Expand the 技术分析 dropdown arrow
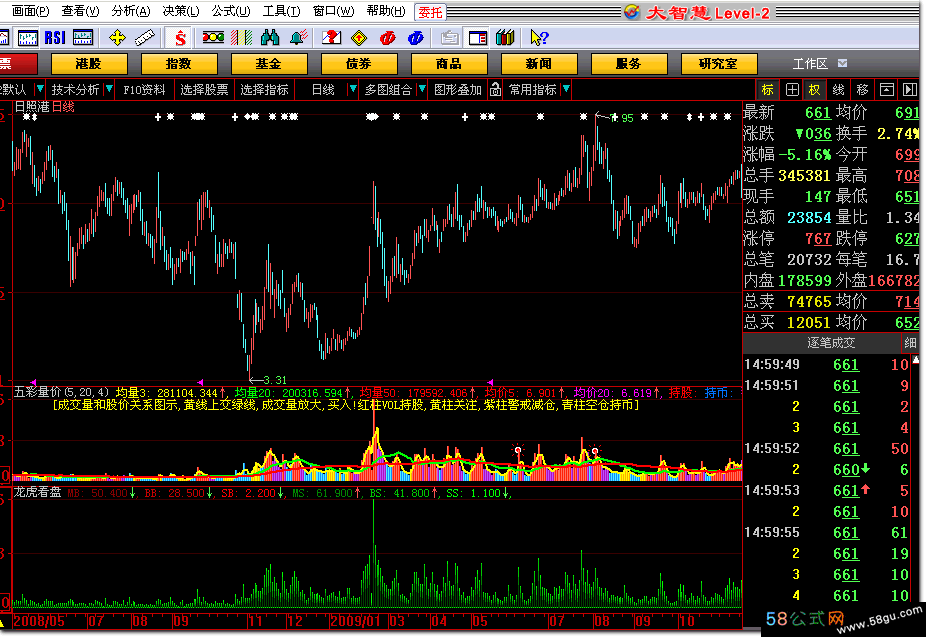Viewport: 926px width, 637px height. [109, 89]
